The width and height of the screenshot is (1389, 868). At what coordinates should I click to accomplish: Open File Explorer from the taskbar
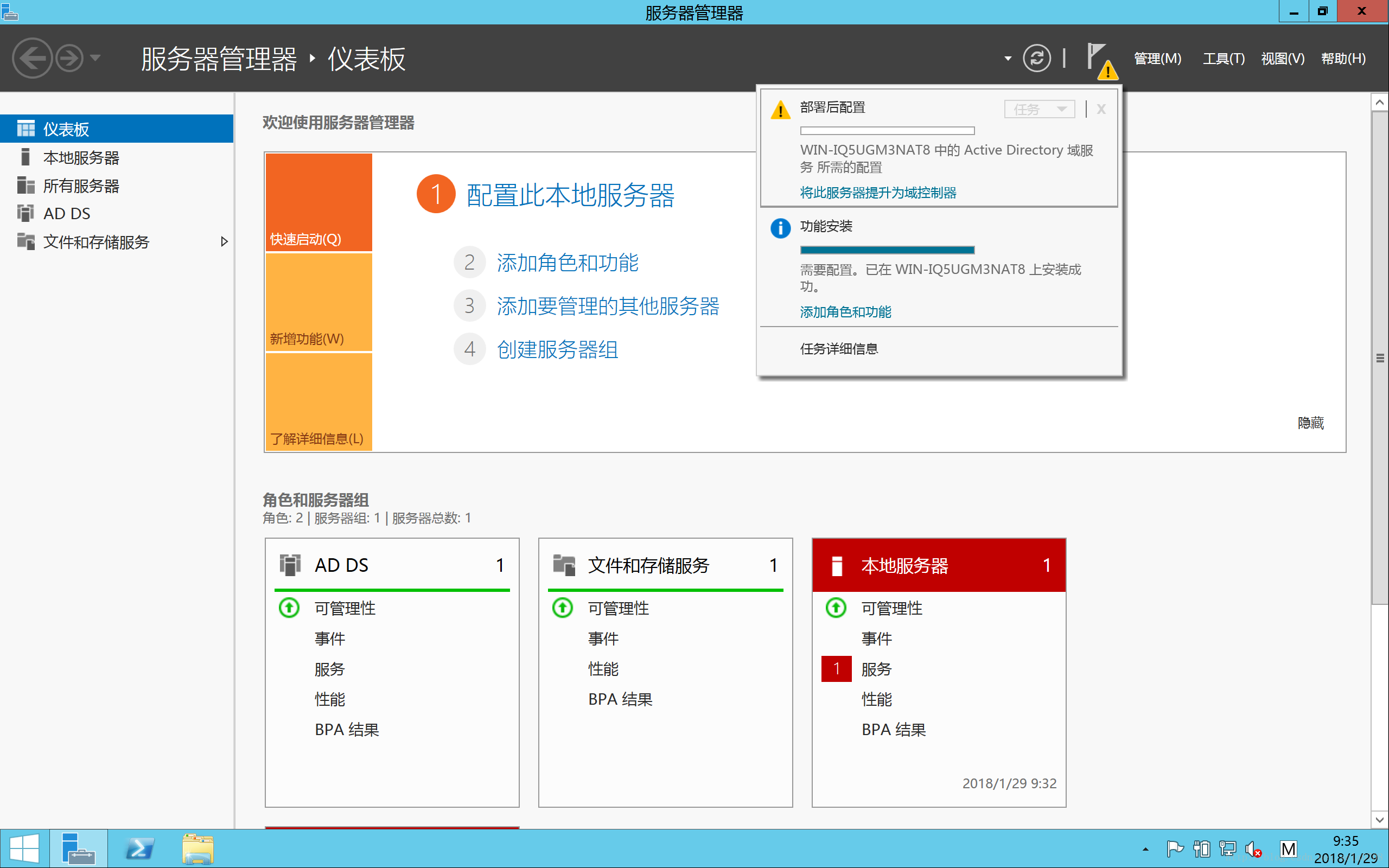[x=198, y=848]
